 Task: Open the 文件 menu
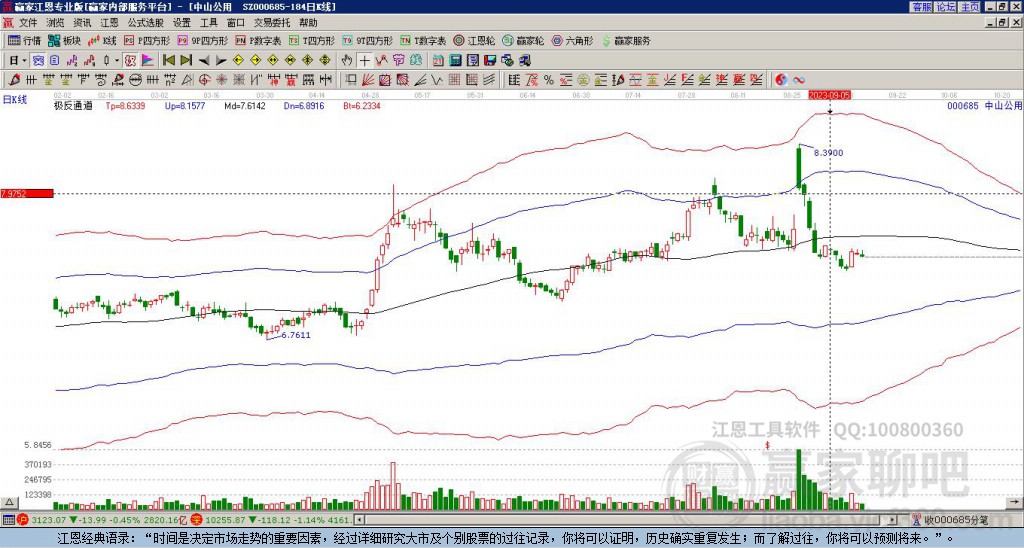point(28,23)
